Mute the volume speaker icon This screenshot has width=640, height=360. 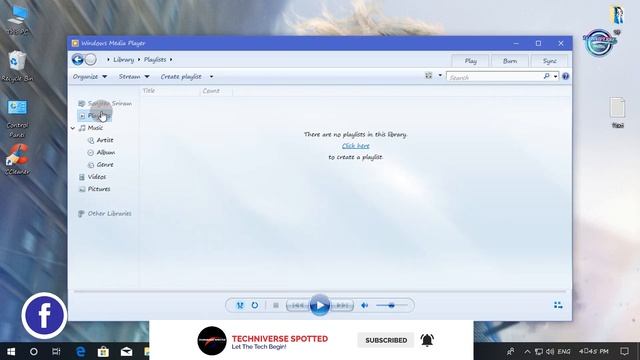(364, 305)
